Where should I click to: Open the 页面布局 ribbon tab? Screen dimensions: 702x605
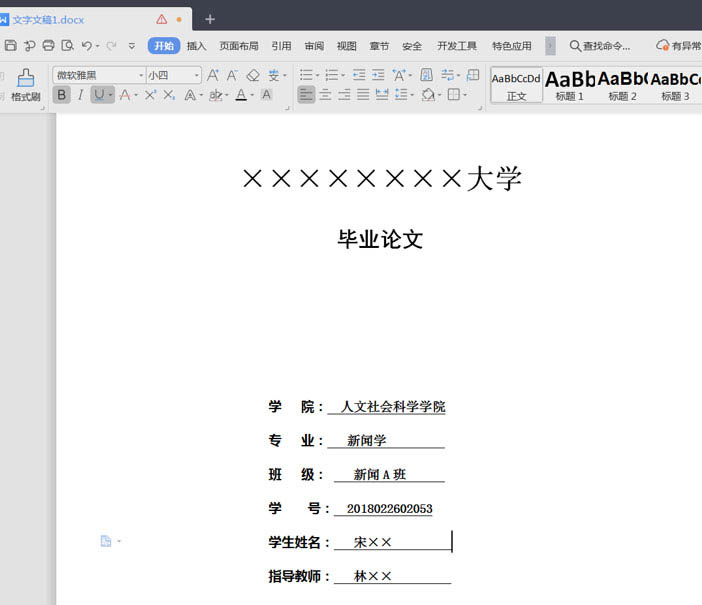pyautogui.click(x=239, y=46)
